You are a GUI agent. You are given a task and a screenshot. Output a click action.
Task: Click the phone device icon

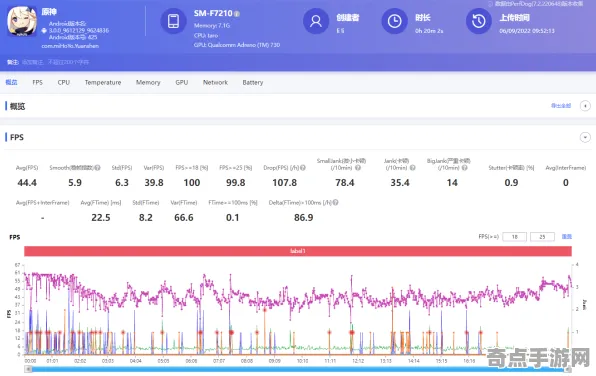tap(173, 21)
